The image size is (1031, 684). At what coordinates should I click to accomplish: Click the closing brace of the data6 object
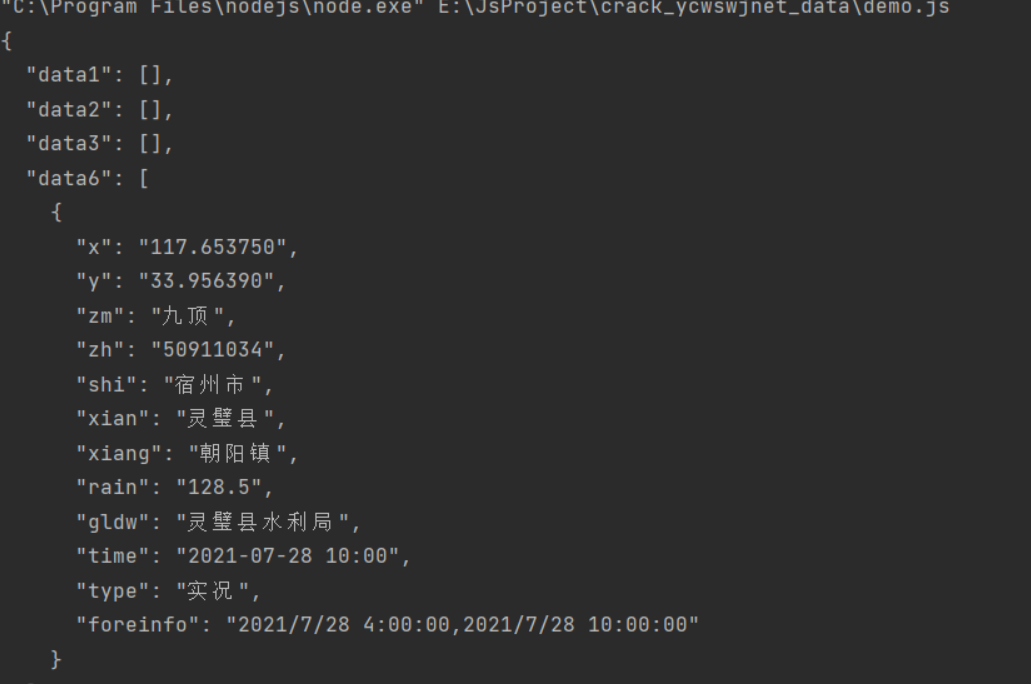click(56, 660)
